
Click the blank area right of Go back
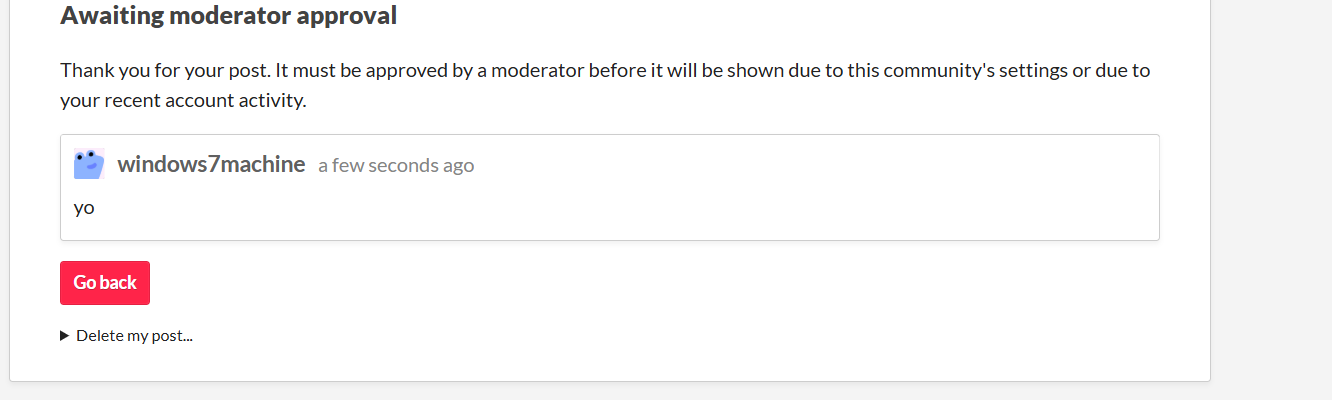(x=500, y=283)
